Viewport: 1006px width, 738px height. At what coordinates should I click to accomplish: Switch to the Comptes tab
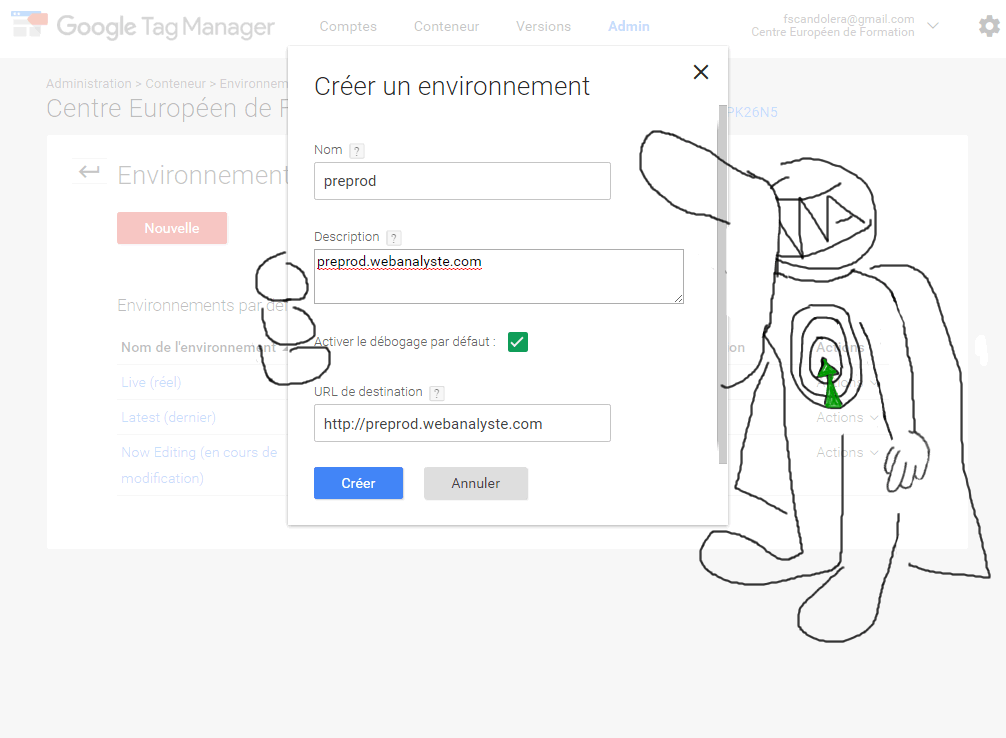tap(348, 26)
